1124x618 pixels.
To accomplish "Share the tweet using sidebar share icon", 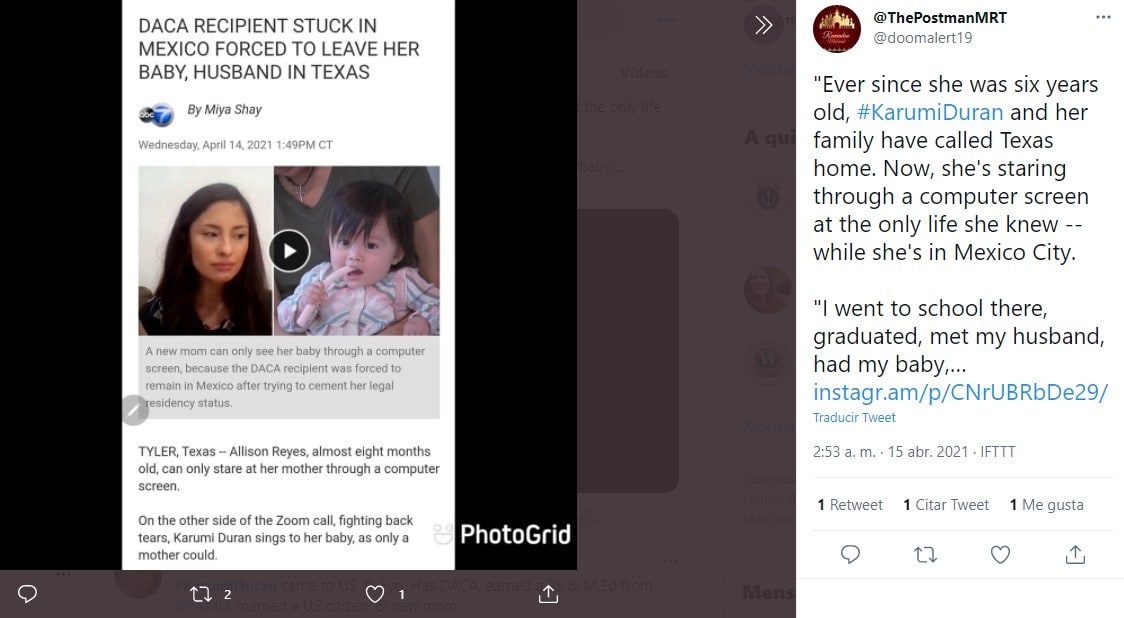I will pos(1075,554).
